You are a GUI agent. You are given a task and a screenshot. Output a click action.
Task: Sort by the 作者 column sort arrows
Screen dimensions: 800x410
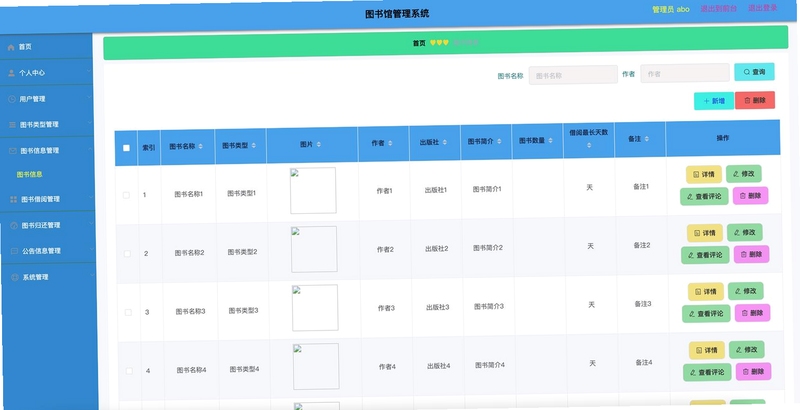coord(390,143)
